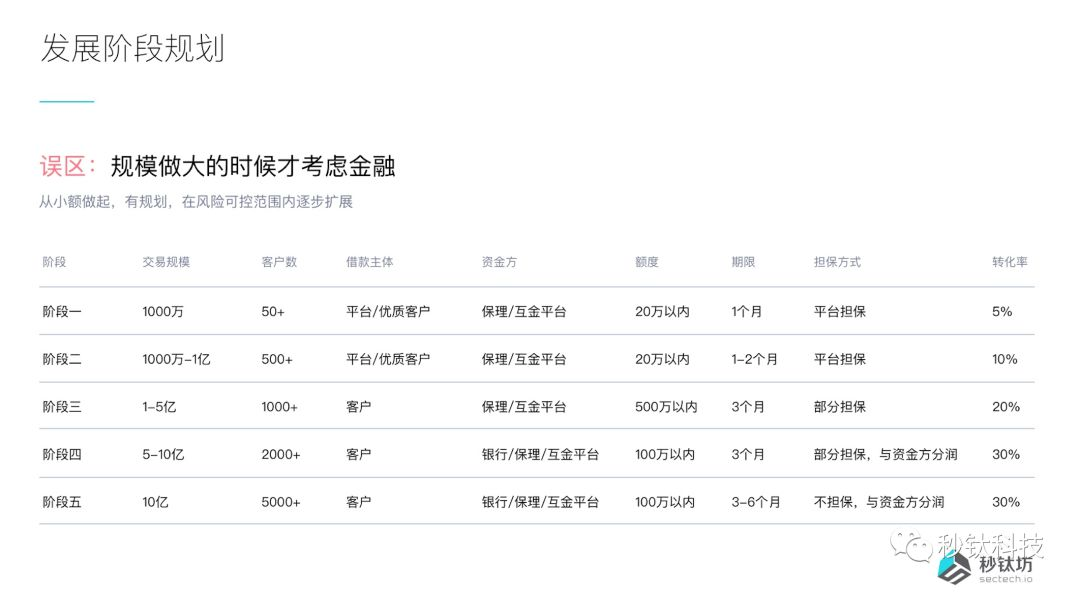Screen dimensions: 1080x594
Task: Click the 3–6个月 term cell
Action: click(x=756, y=502)
